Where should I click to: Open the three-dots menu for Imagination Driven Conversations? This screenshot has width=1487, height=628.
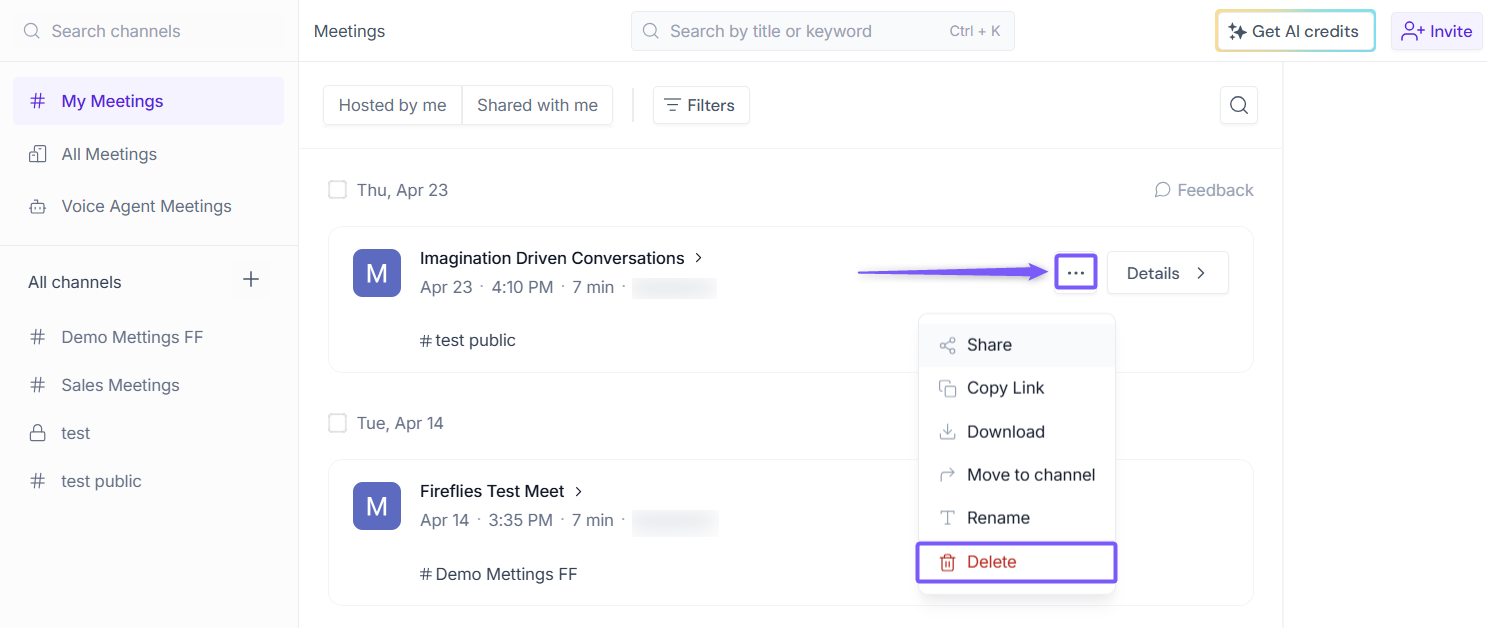point(1076,273)
